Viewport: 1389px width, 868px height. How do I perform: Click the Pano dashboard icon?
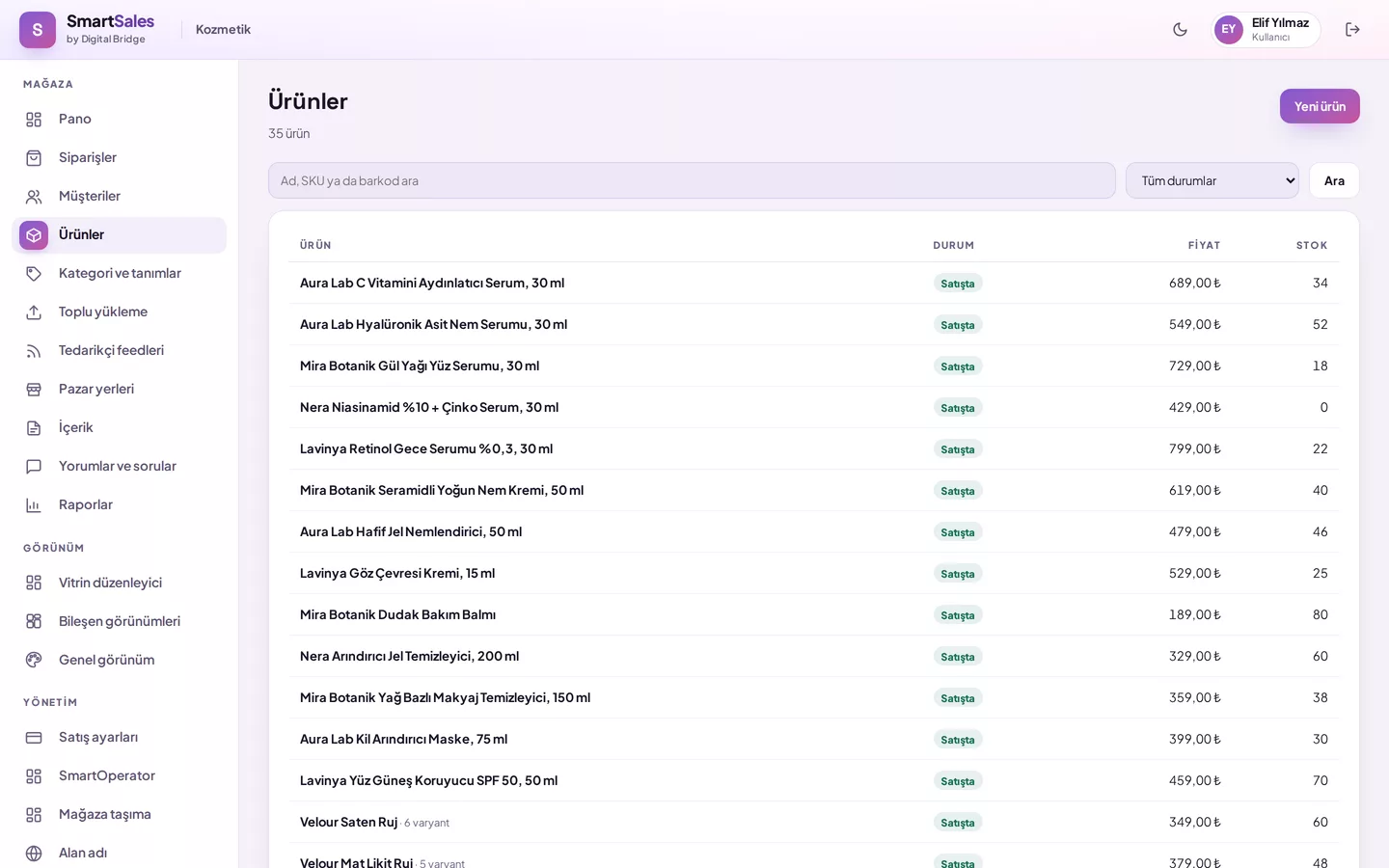pyautogui.click(x=34, y=120)
